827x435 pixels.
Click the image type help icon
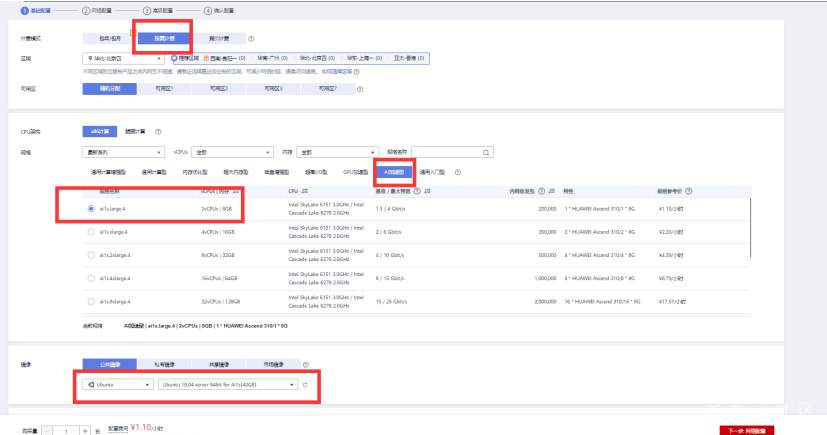pyautogui.click(x=306, y=364)
